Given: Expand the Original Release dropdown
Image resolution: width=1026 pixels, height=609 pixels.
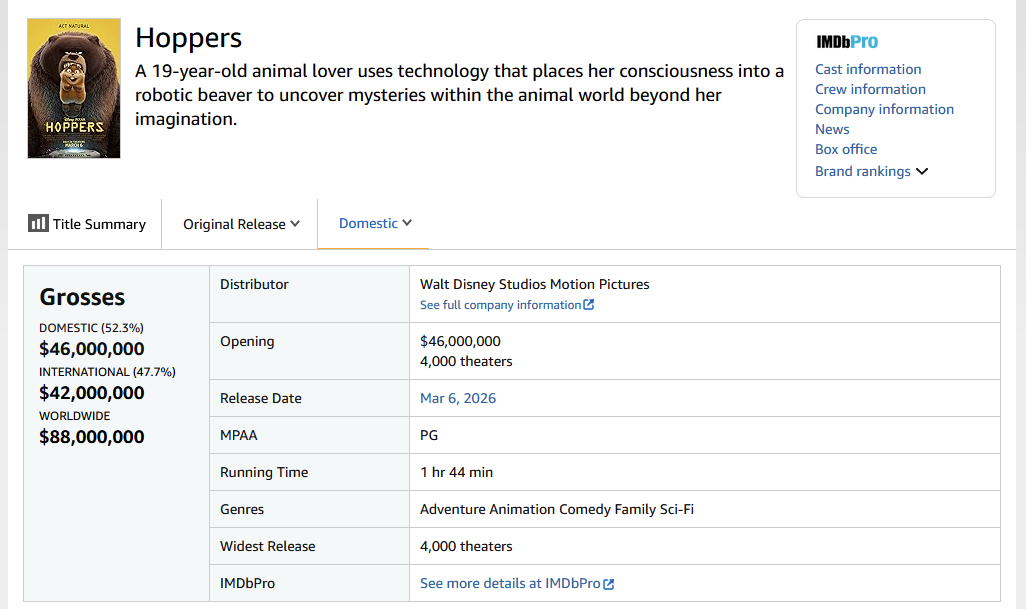Looking at the screenshot, I should (x=241, y=224).
